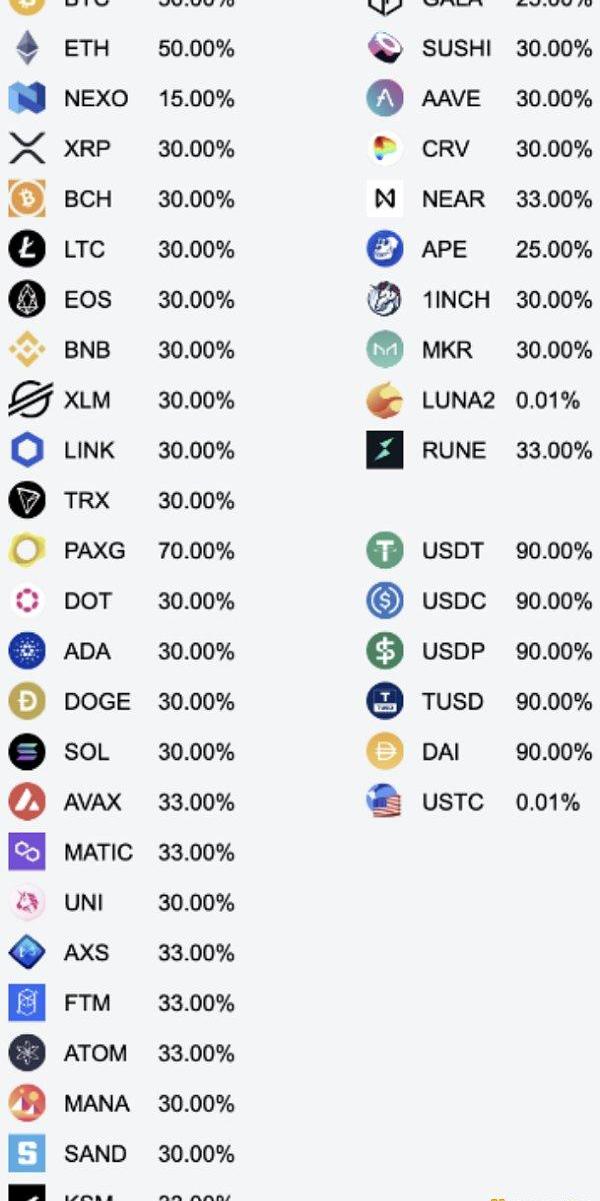Select the Dogecoin DOGE icon
This screenshot has width=600, height=1201.
click(x=27, y=702)
